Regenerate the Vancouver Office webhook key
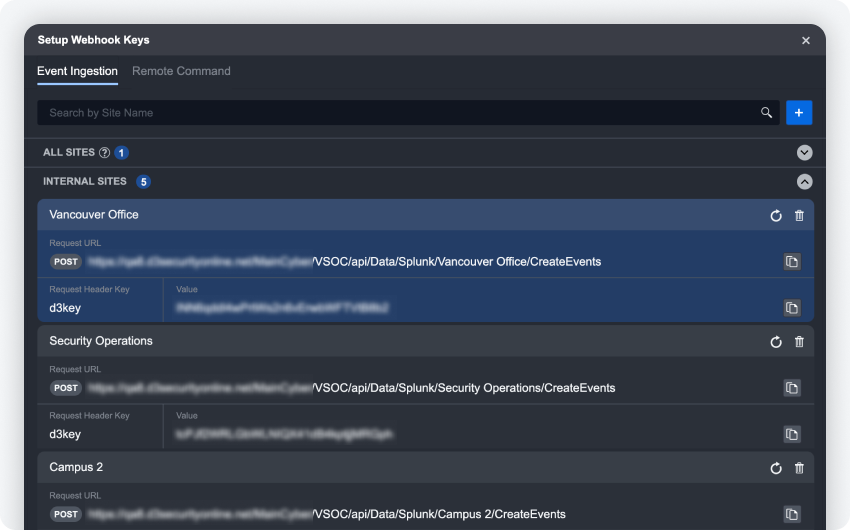This screenshot has width=850, height=530. (776, 215)
